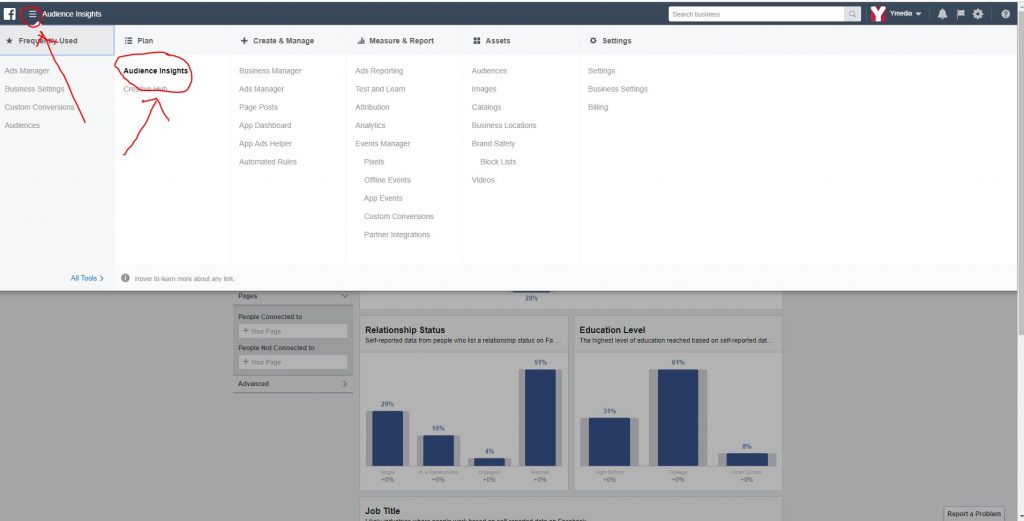Open Audiences under Assets
1024x521 pixels.
tap(489, 71)
